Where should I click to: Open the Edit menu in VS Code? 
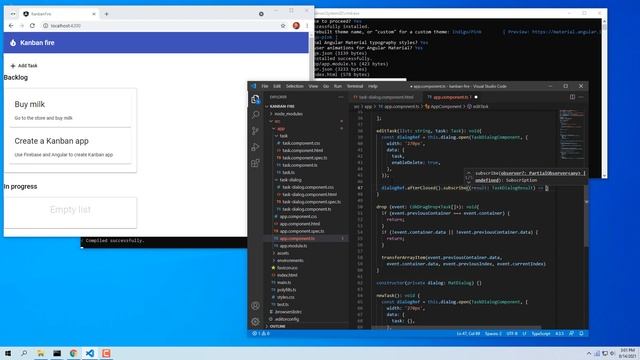pyautogui.click(x=277, y=86)
